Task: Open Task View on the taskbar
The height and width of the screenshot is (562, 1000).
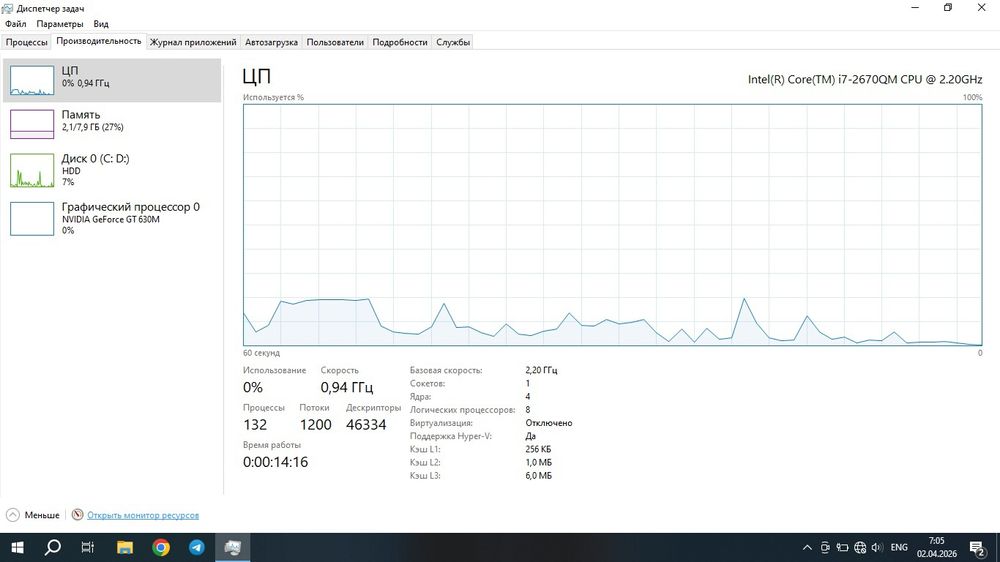Action: pos(88,547)
